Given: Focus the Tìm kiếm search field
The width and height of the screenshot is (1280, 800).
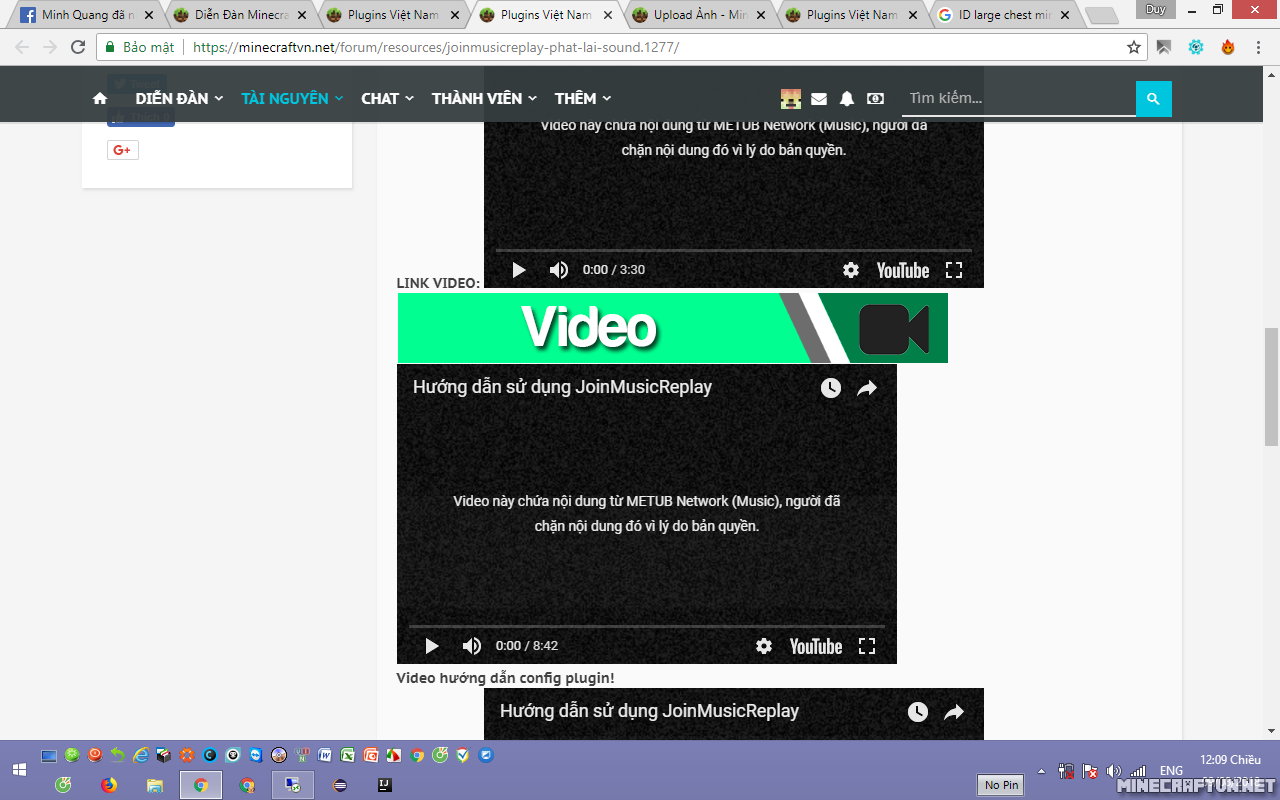Looking at the screenshot, I should (1018, 98).
